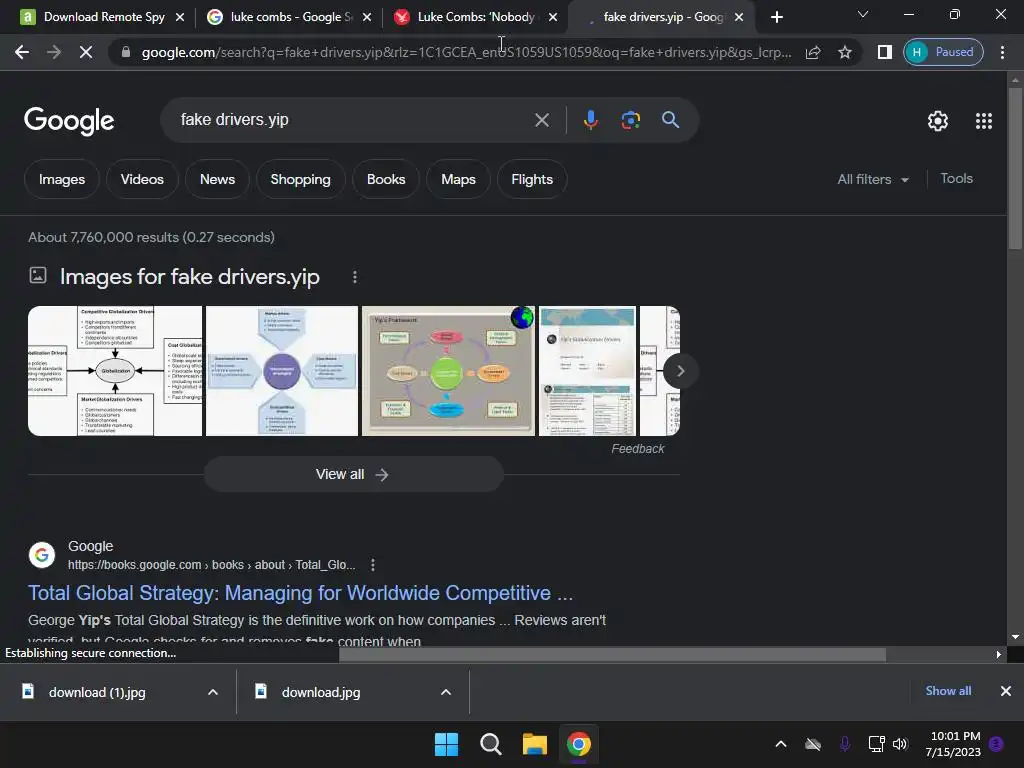The height and width of the screenshot is (768, 1024).
Task: Start voice search with the microphone
Action: click(590, 120)
